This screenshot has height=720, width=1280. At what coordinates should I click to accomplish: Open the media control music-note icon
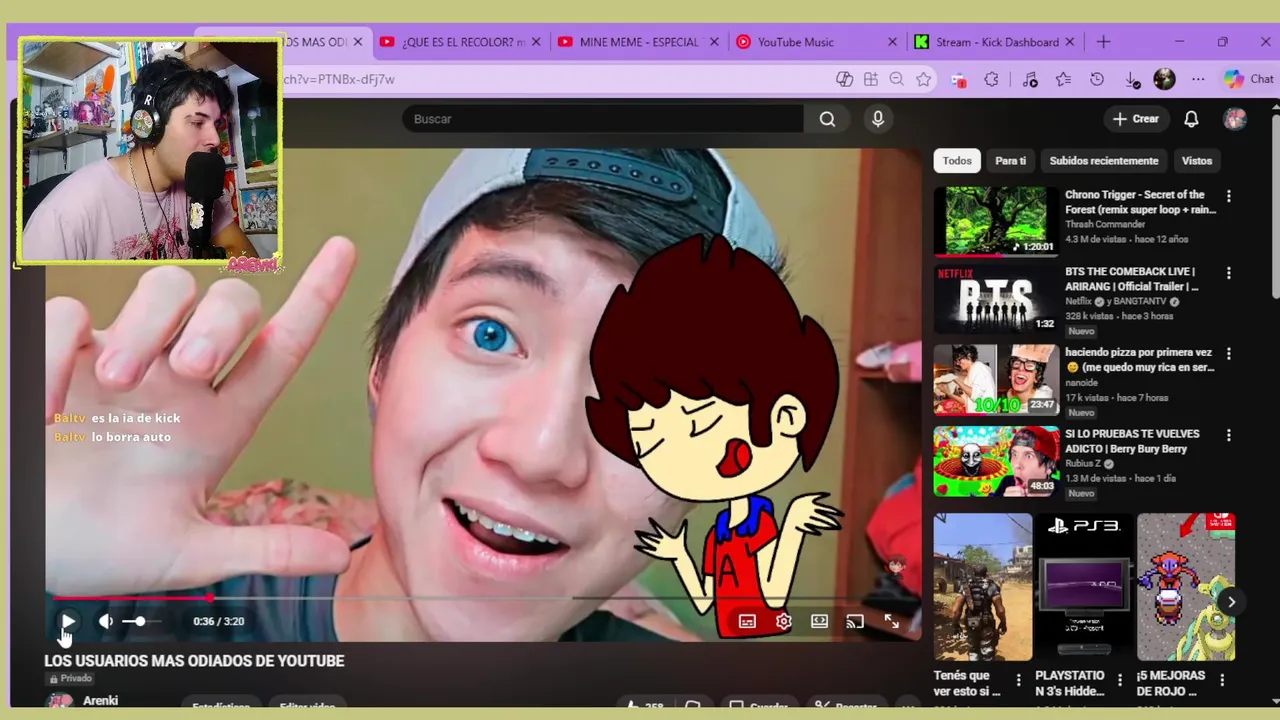(1030, 79)
